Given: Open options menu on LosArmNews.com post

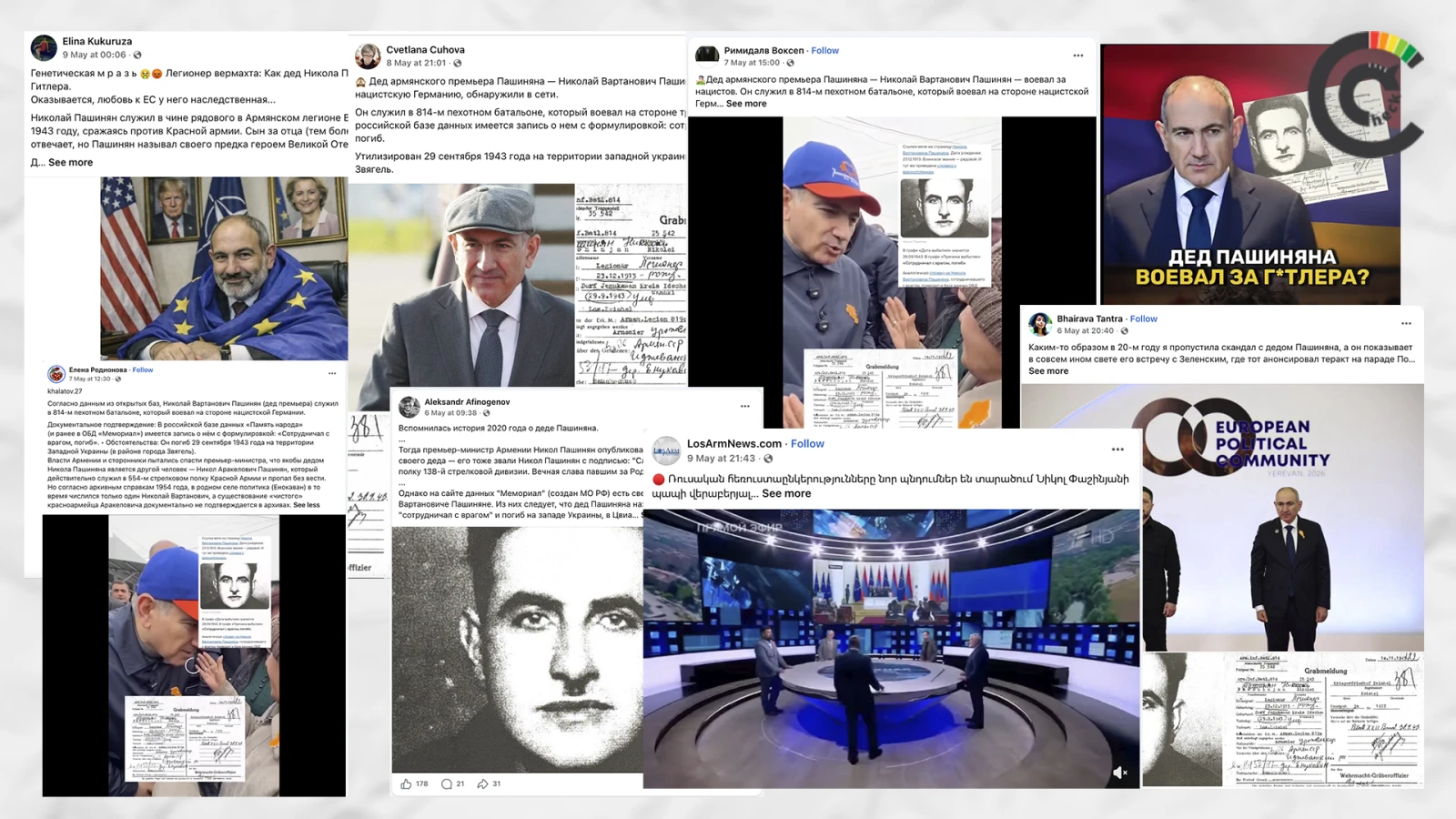Looking at the screenshot, I should click(1117, 450).
